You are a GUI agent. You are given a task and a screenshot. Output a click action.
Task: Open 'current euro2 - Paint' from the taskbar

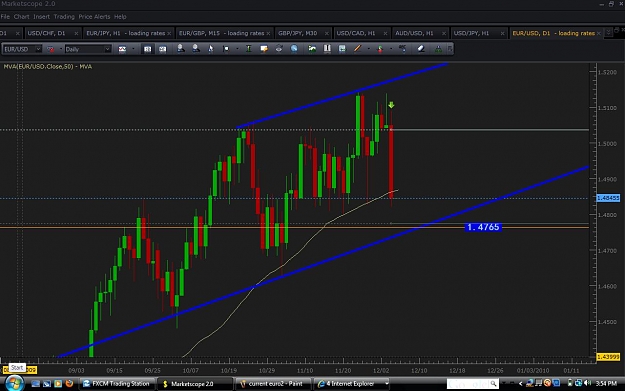[273, 384]
